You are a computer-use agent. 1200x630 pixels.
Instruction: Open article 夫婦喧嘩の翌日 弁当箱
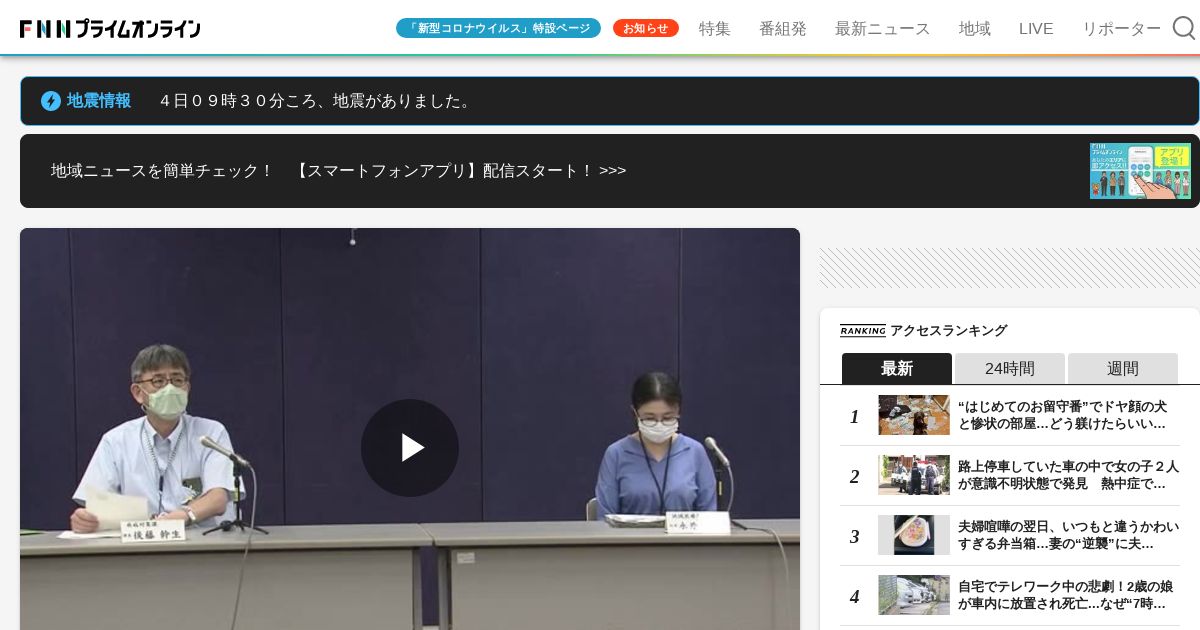pyautogui.click(x=1068, y=535)
